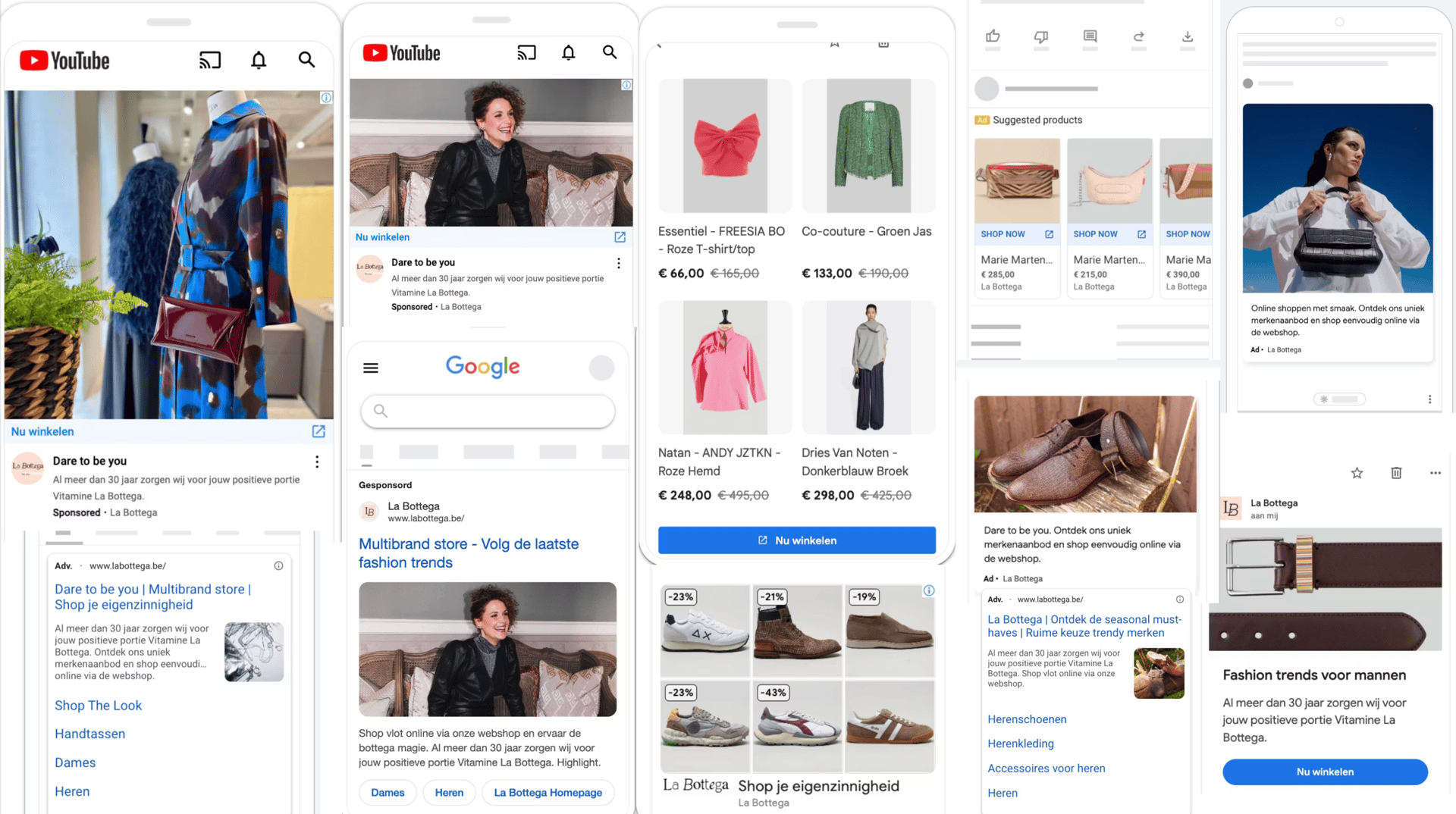
Task: Open the Herenschoenen sitelink
Action: pos(1027,719)
